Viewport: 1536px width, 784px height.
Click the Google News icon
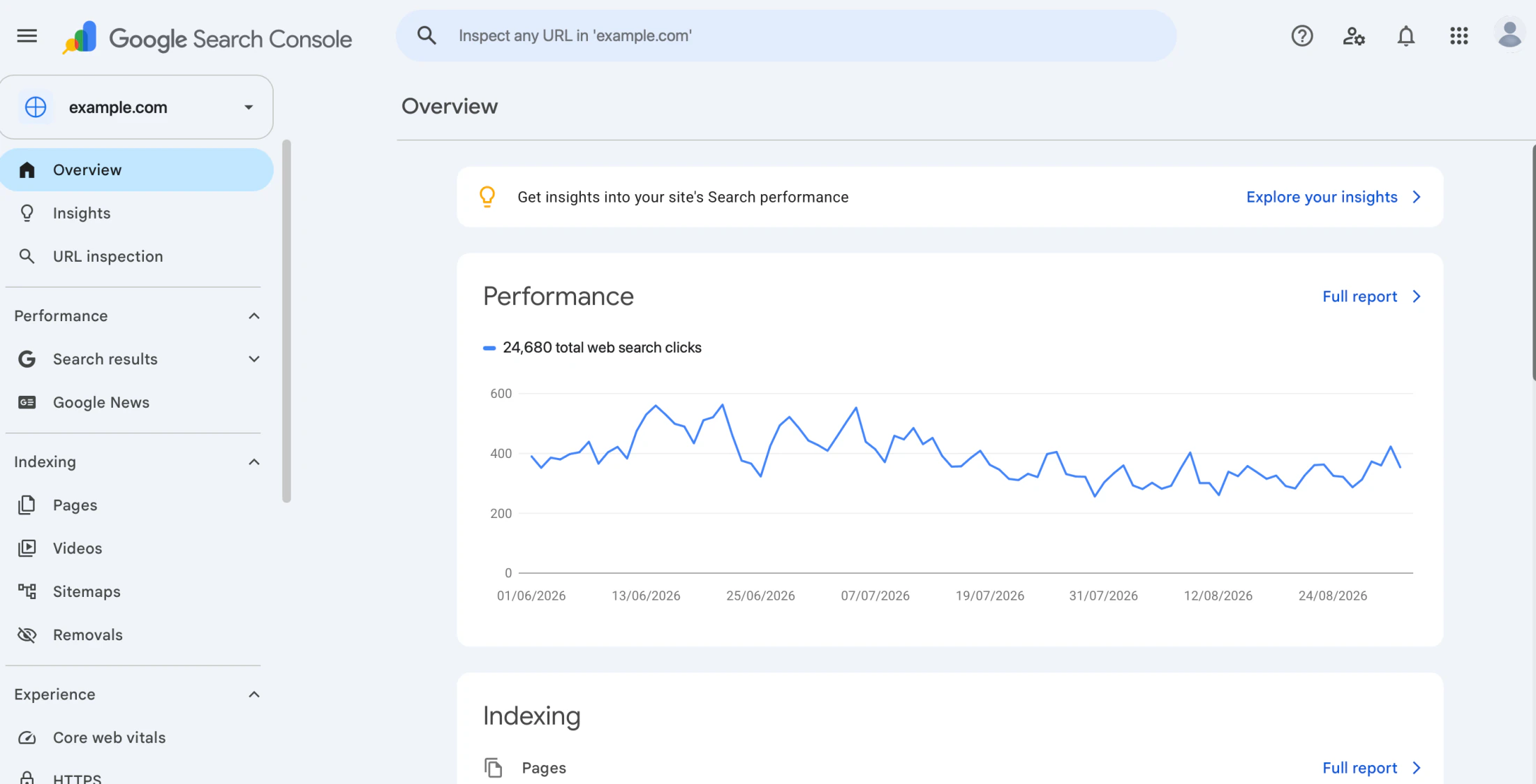(27, 402)
